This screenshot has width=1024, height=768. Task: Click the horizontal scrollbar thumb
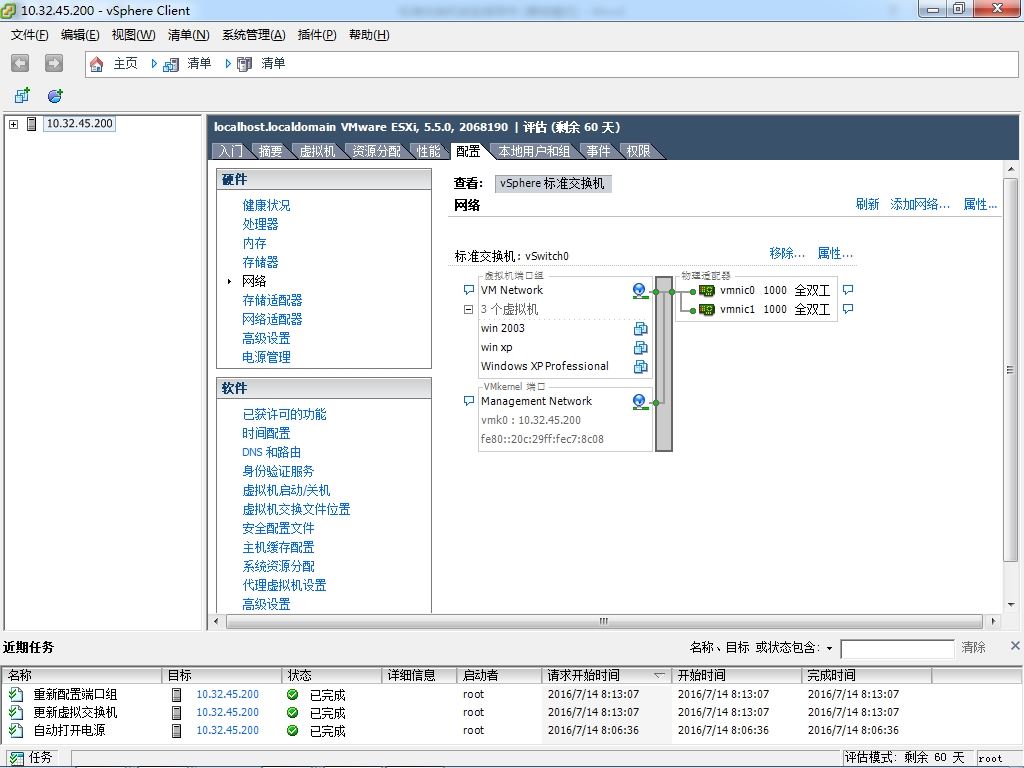[604, 621]
